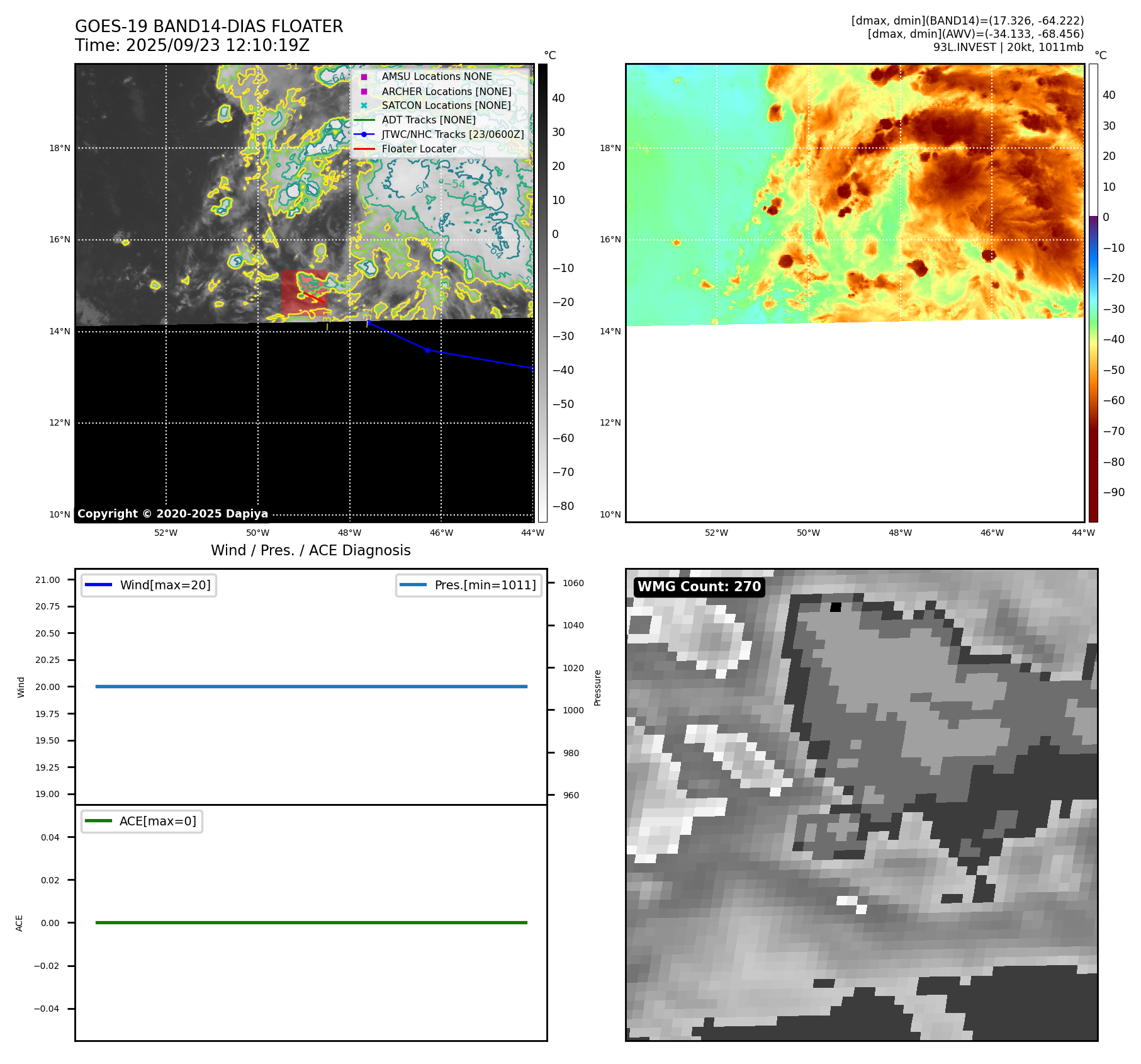The width and height of the screenshot is (1141, 1064).
Task: Click the GOES-19 BAND14-DIAS FLOATER title
Action: 209,26
